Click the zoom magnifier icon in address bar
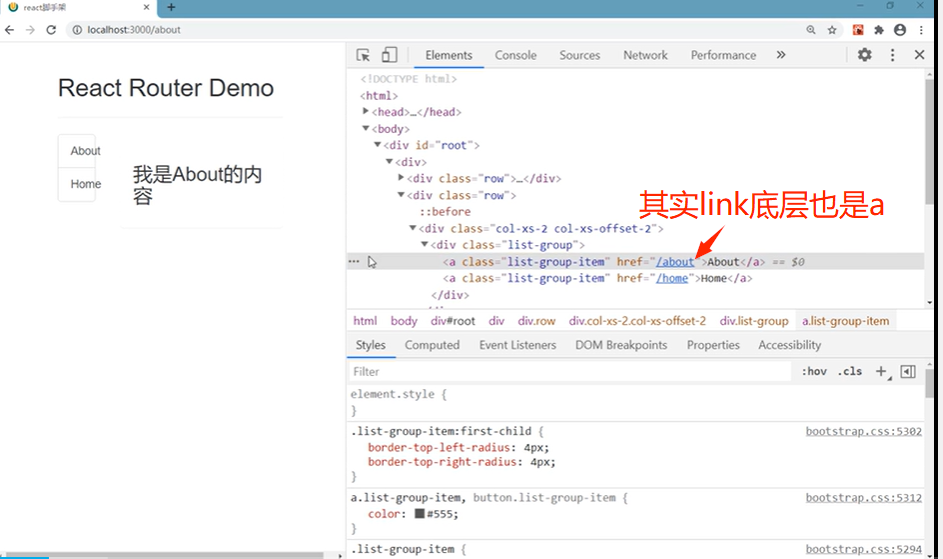Image resolution: width=943 pixels, height=559 pixels. coord(811,29)
